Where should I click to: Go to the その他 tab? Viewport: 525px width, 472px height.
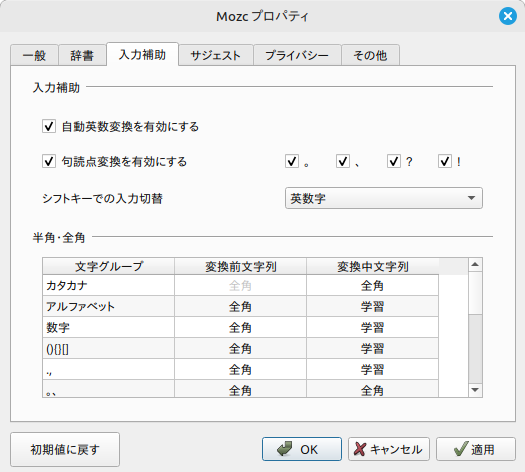point(370,55)
